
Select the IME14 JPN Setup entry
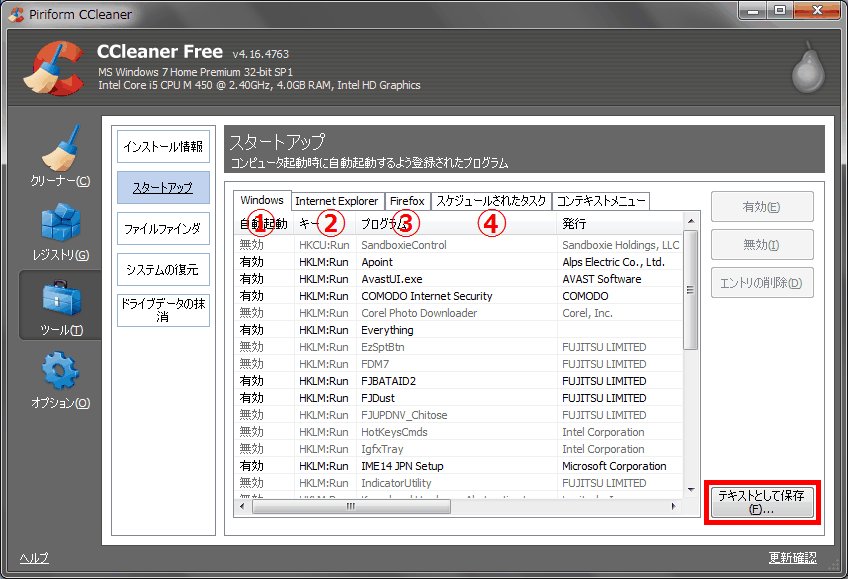(459, 466)
